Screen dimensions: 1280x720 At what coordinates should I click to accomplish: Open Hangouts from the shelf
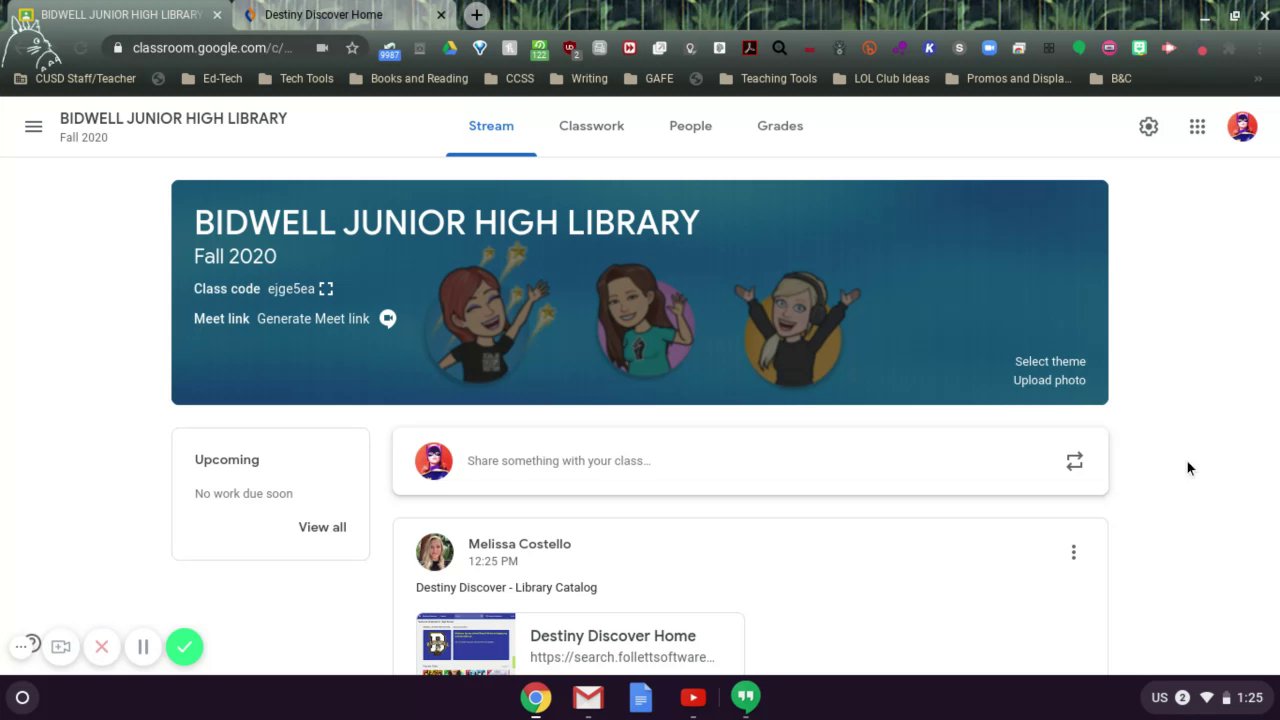(x=745, y=697)
